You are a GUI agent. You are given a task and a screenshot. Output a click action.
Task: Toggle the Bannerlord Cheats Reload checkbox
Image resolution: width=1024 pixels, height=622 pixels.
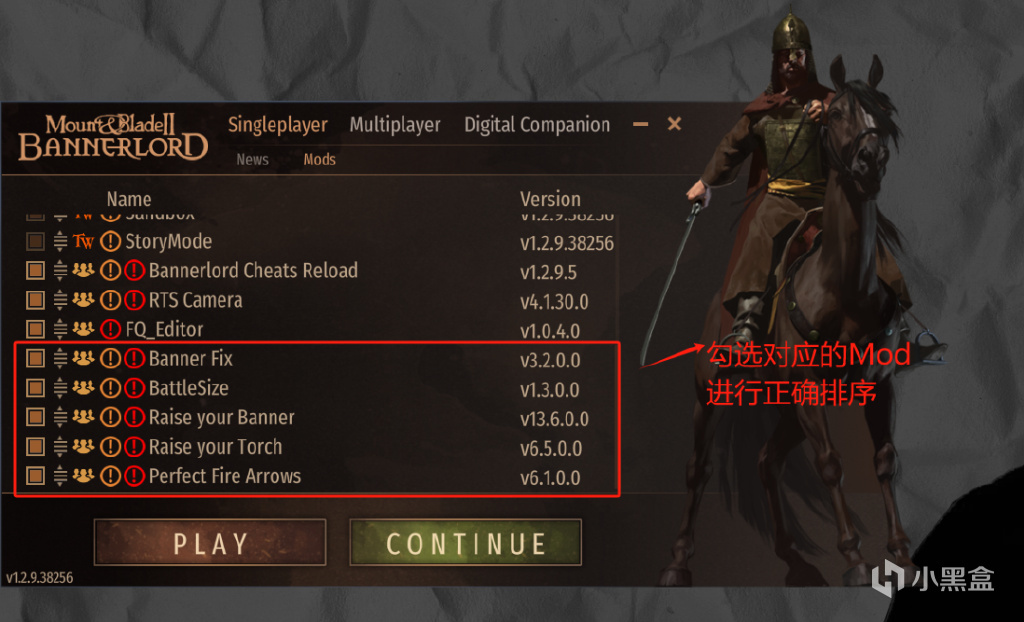point(35,270)
